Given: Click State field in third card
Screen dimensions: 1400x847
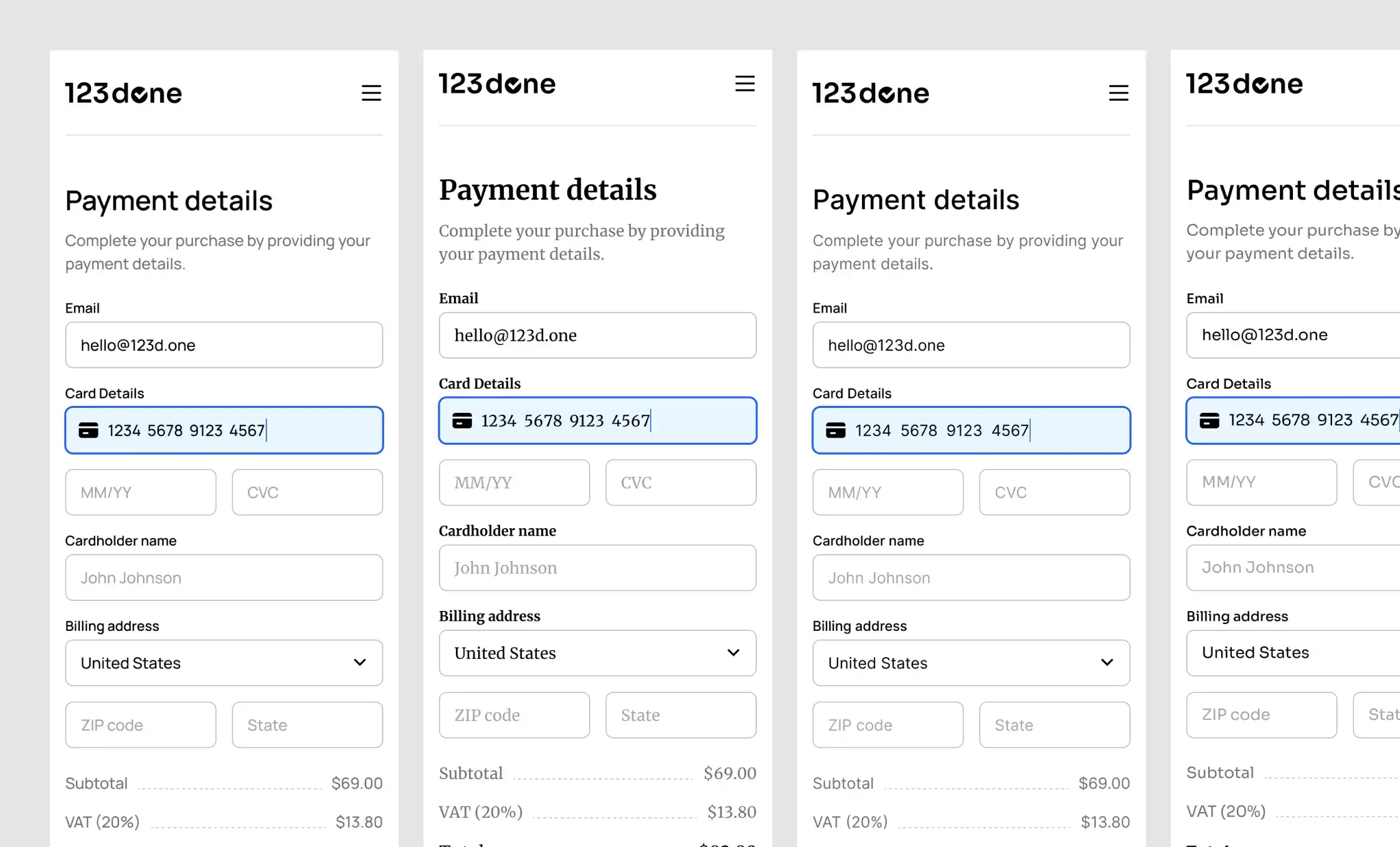Looking at the screenshot, I should [x=1055, y=725].
